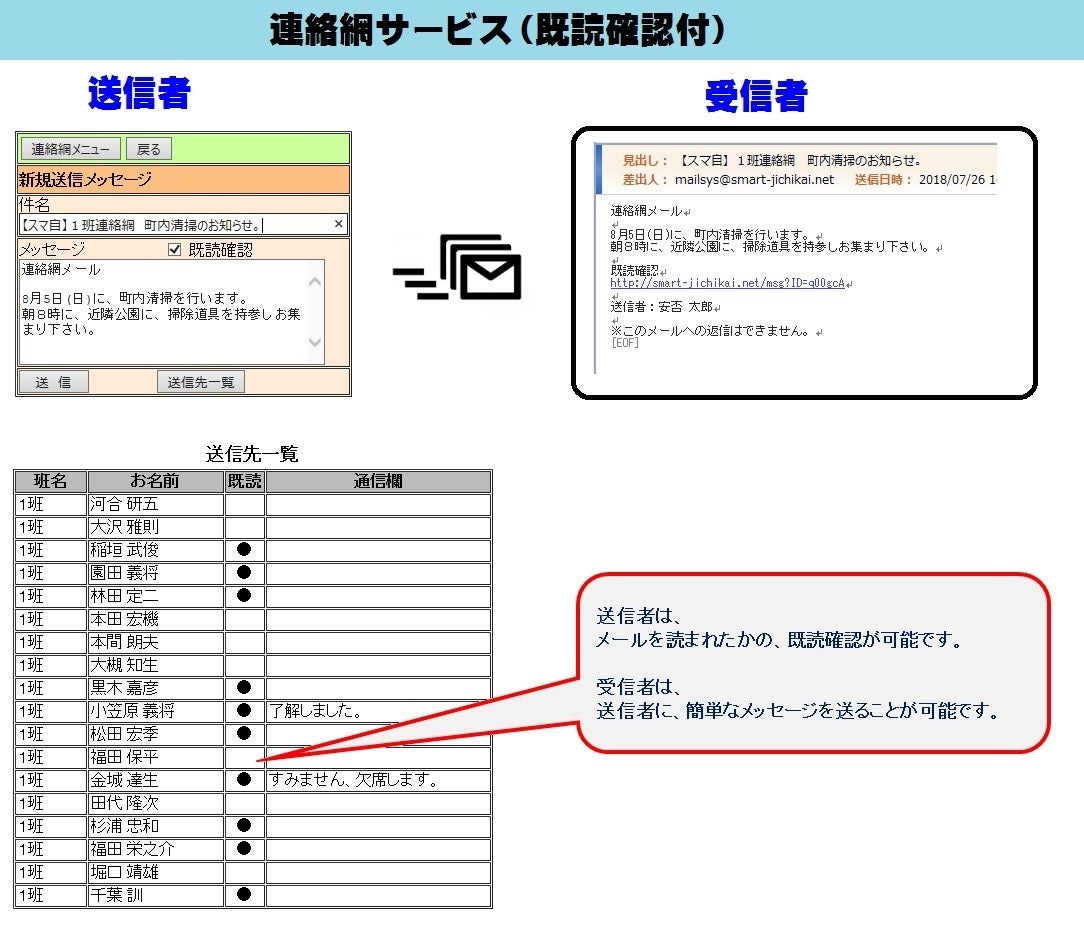Viewport: 1084px width, 926px height.
Task: Click the お名前 column header
Action: 155,482
